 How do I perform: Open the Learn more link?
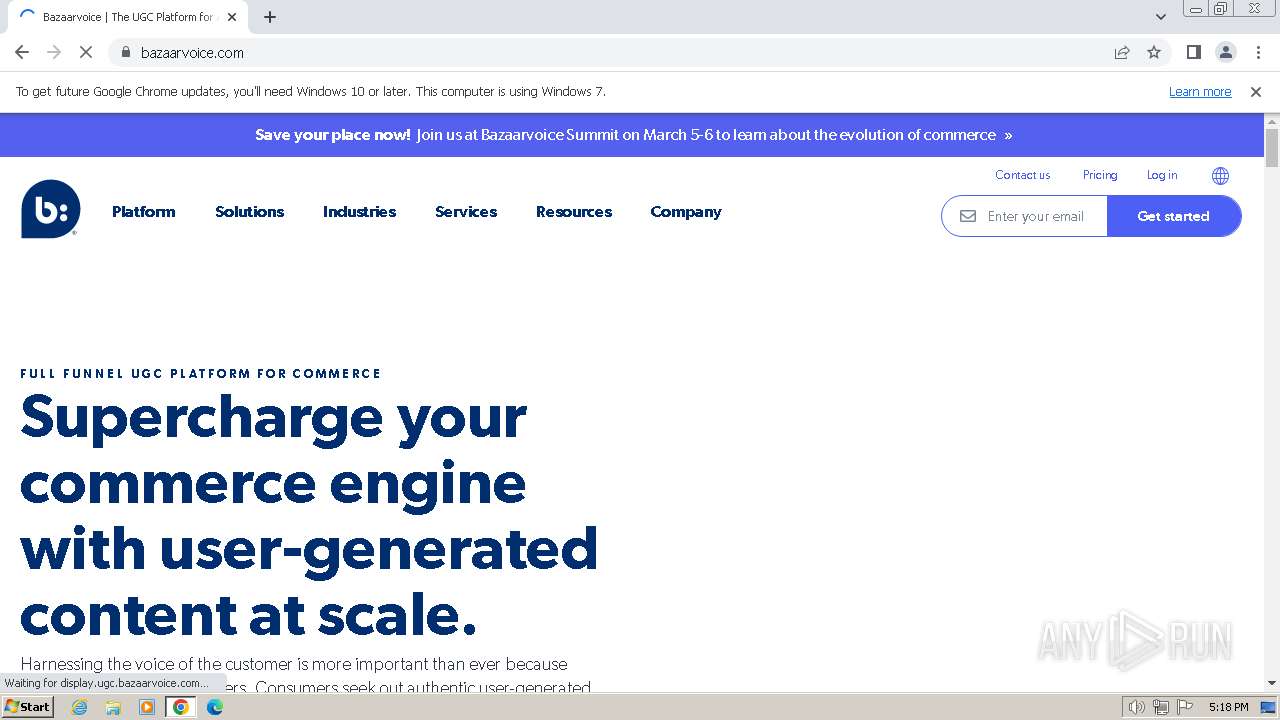pyautogui.click(x=1200, y=92)
